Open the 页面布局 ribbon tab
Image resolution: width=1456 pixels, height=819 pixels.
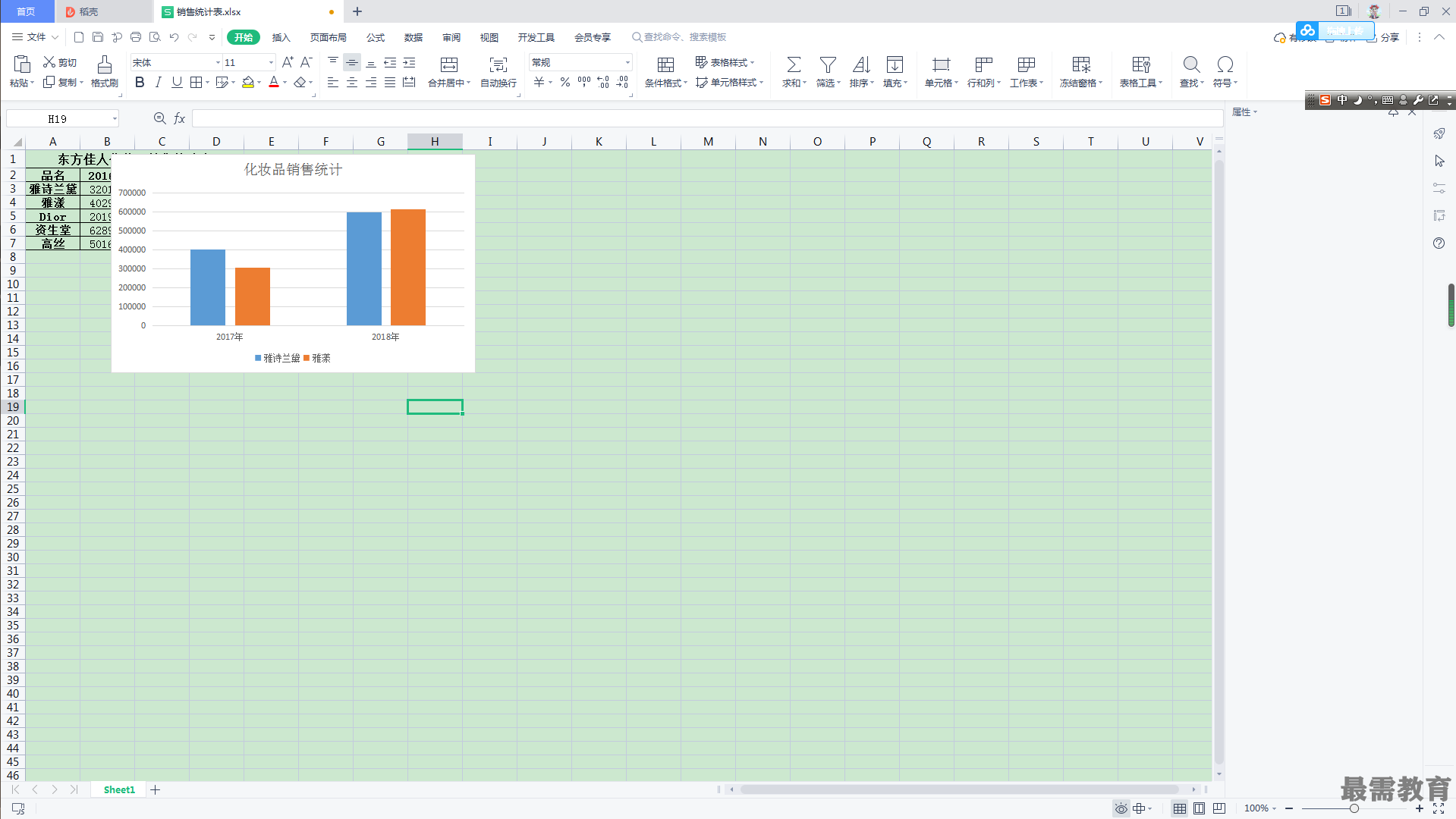coord(328,37)
